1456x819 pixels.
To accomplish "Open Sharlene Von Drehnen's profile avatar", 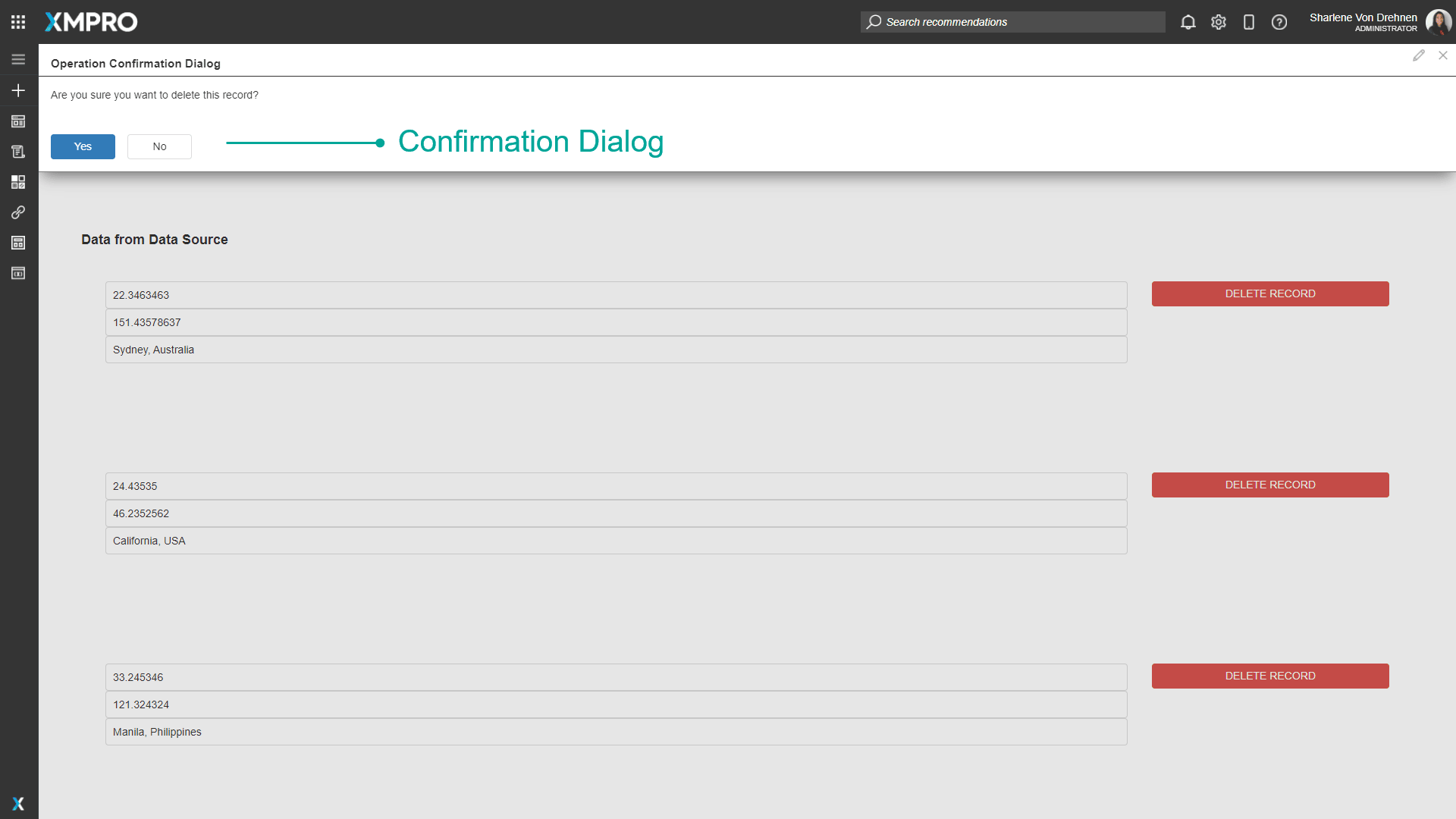I will (x=1439, y=22).
